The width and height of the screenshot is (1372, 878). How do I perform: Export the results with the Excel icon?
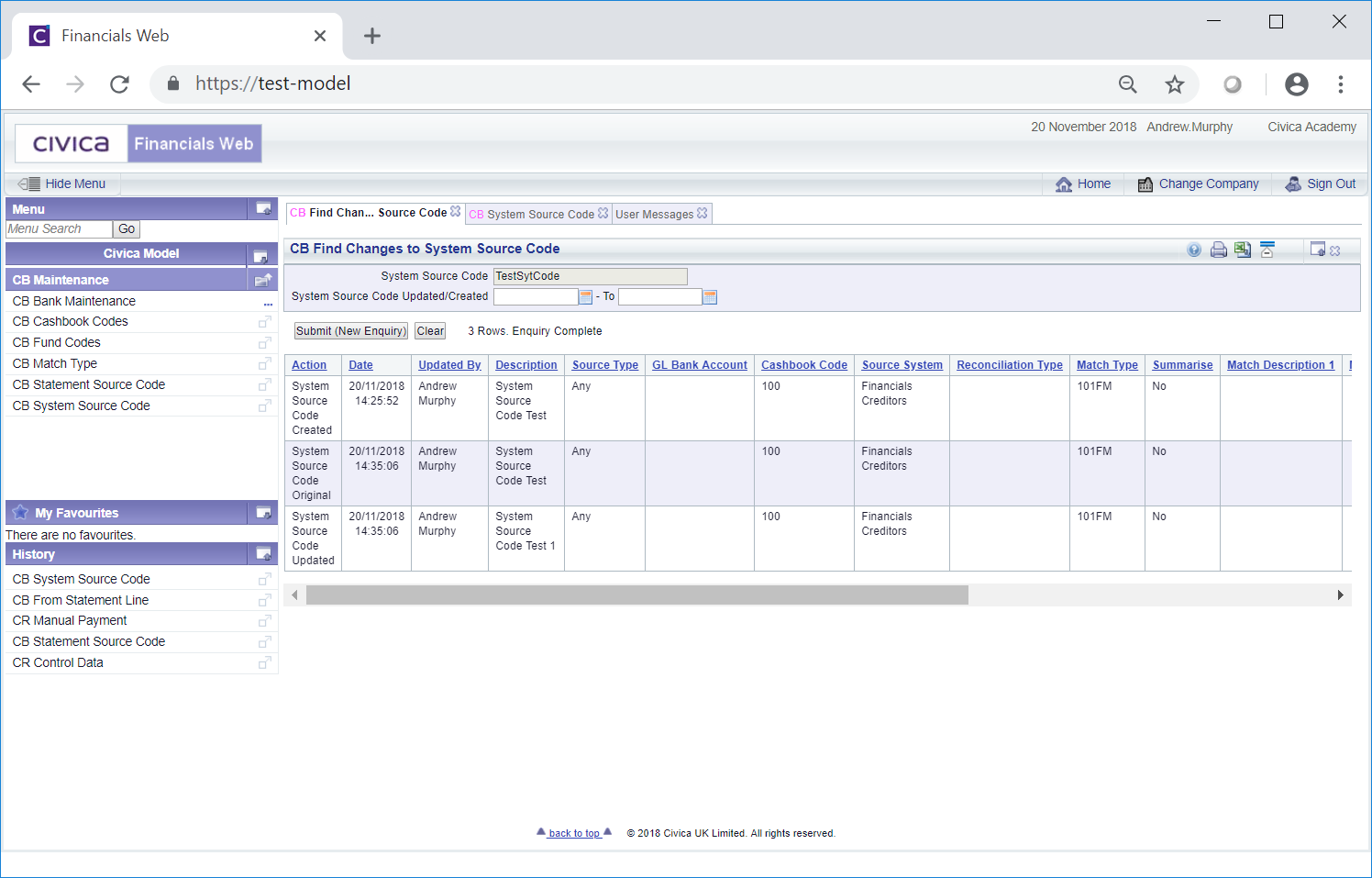[x=1243, y=250]
